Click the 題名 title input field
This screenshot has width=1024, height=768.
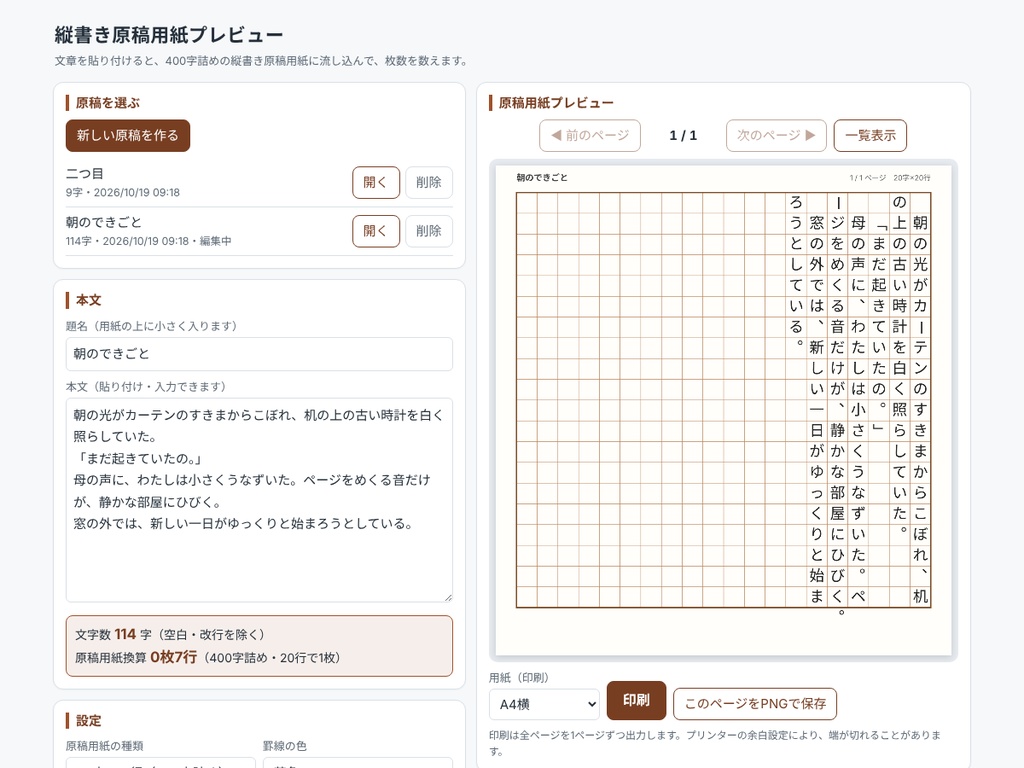[259, 354]
